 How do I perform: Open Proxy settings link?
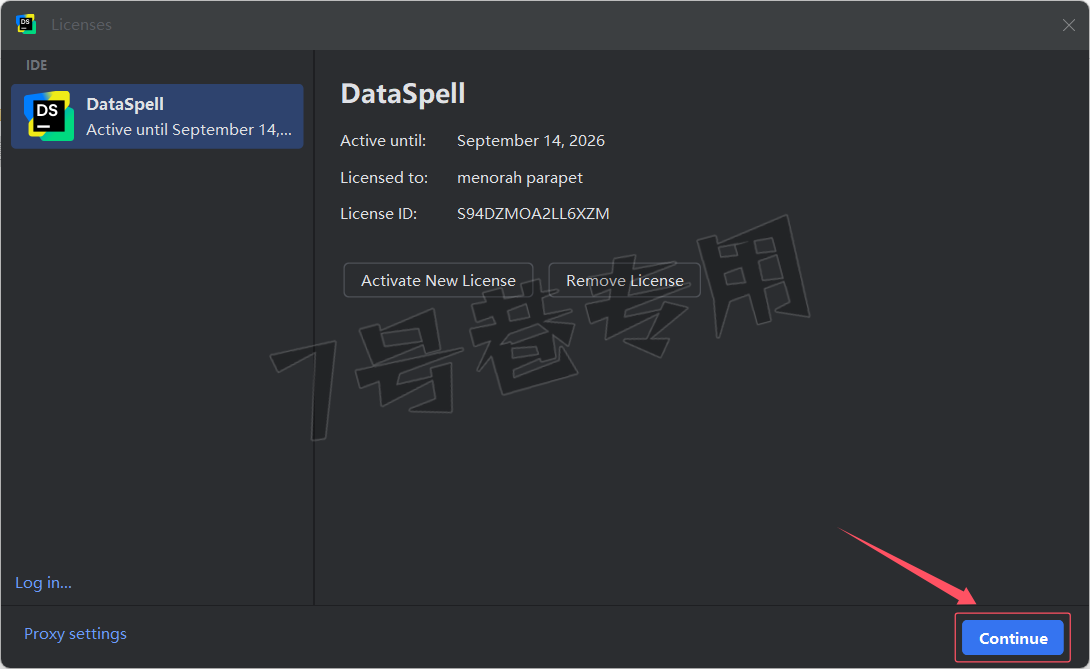tap(75, 634)
